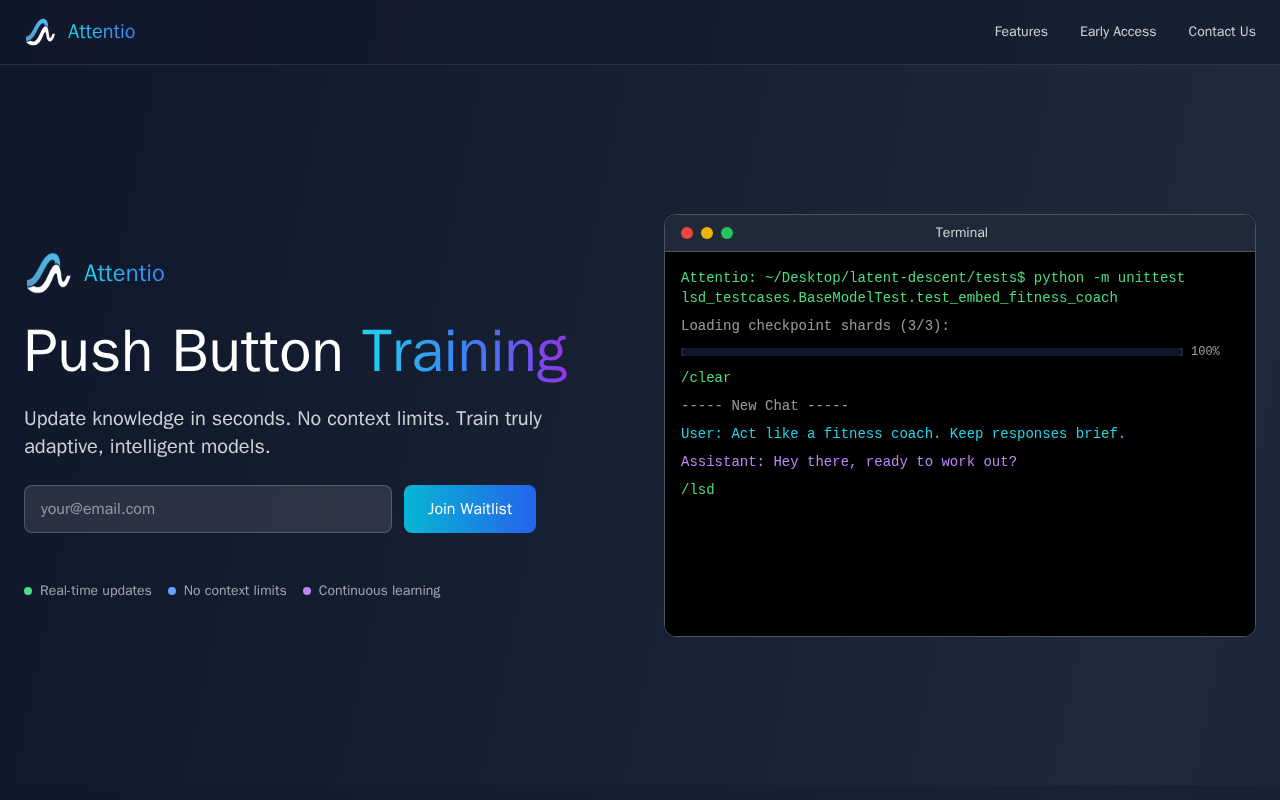Click the /clear command in terminal
This screenshot has width=1280, height=800.
coord(706,378)
